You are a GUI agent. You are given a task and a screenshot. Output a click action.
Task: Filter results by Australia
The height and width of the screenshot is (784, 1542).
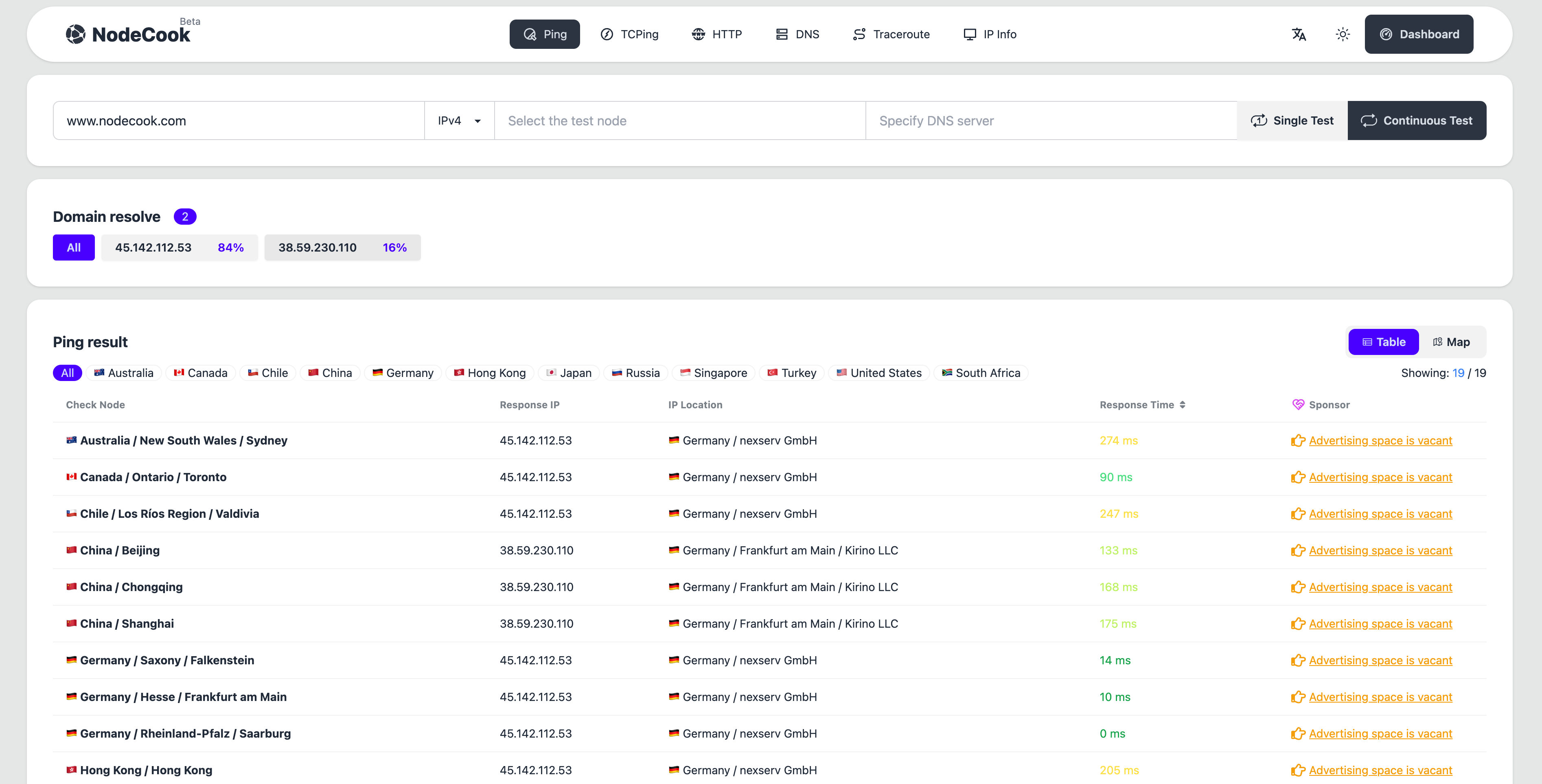tap(124, 373)
